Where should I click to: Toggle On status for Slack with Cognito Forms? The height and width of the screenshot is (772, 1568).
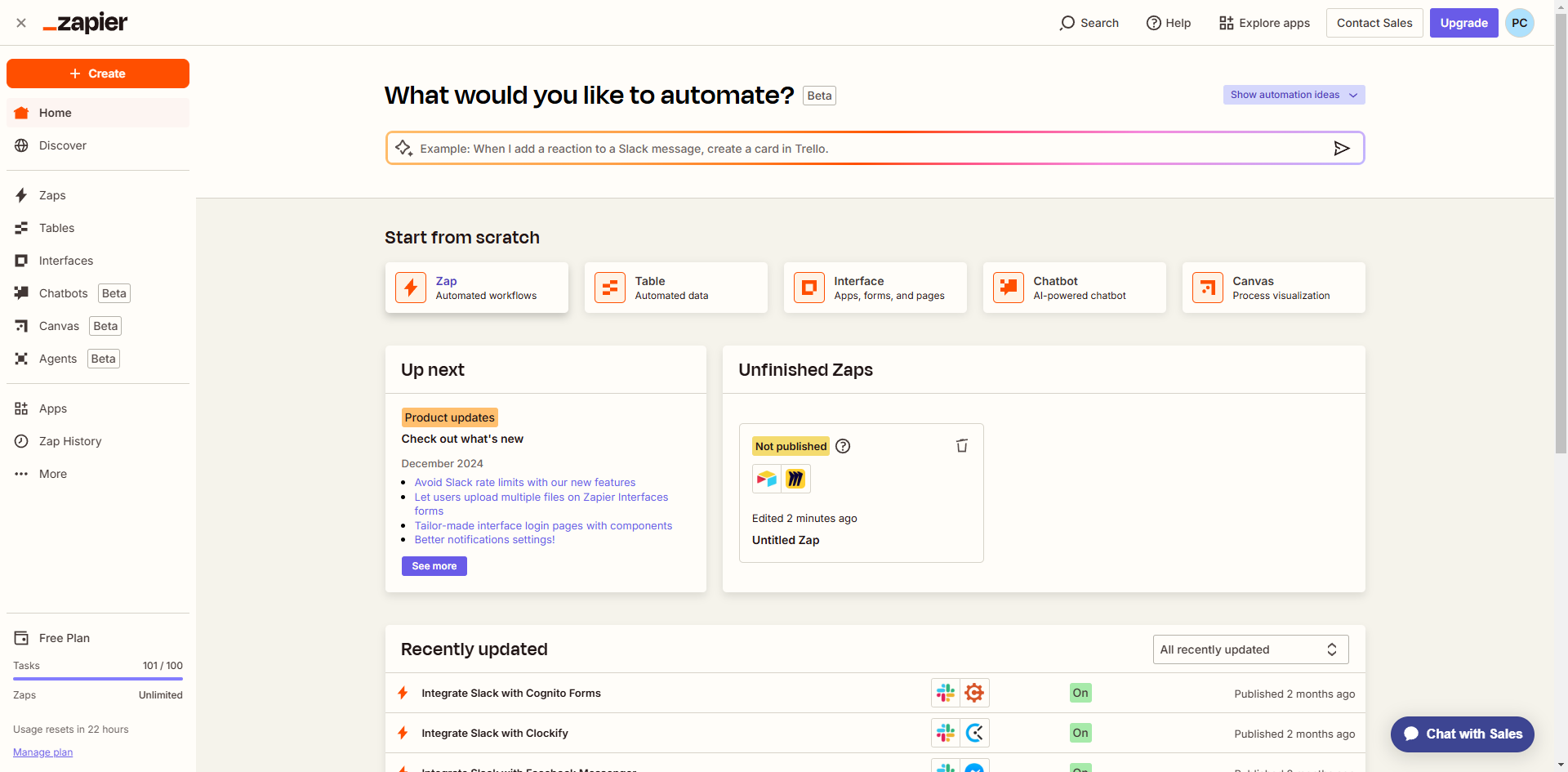tap(1080, 693)
